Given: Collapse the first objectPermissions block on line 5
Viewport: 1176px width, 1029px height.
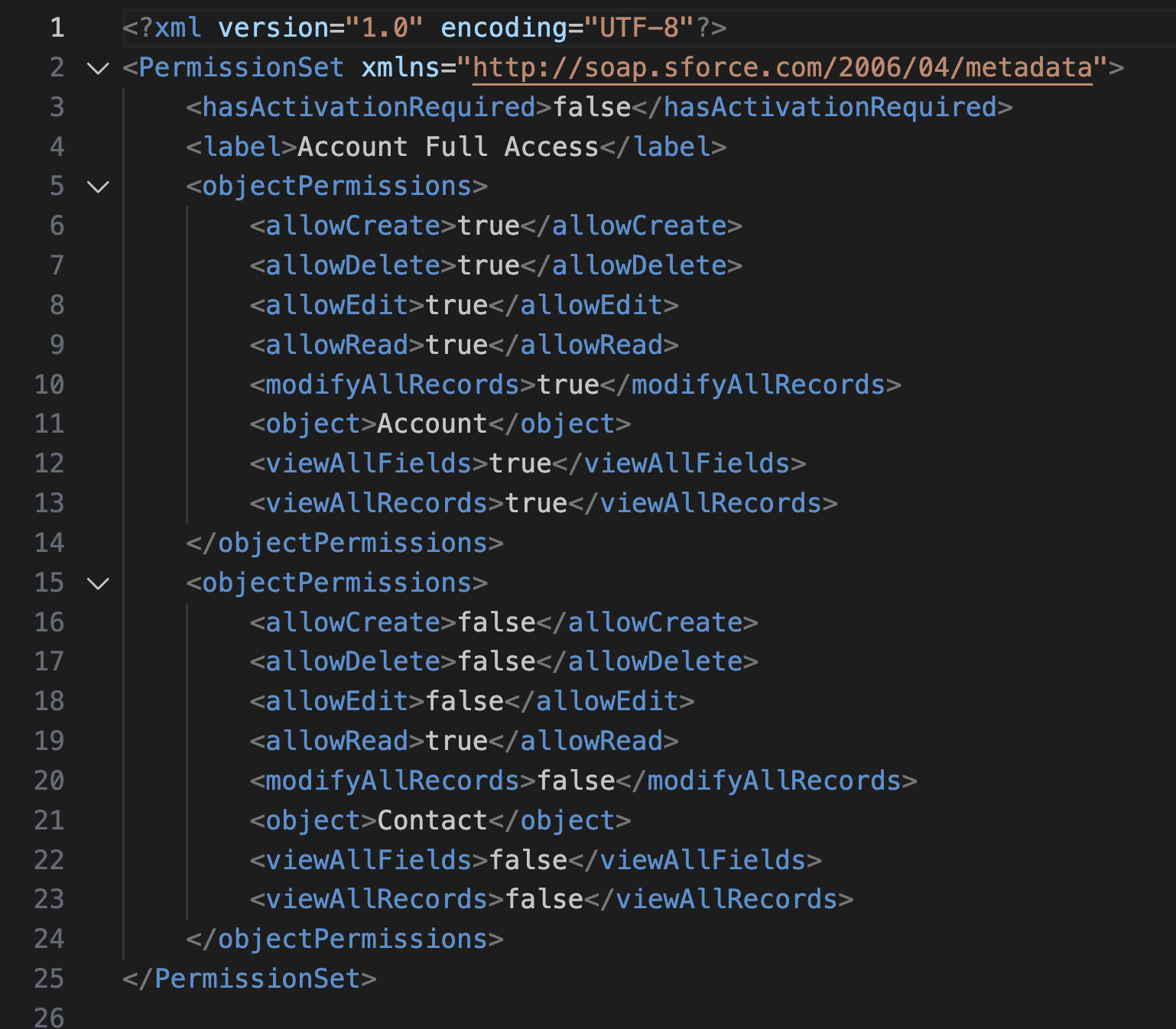Looking at the screenshot, I should (99, 187).
